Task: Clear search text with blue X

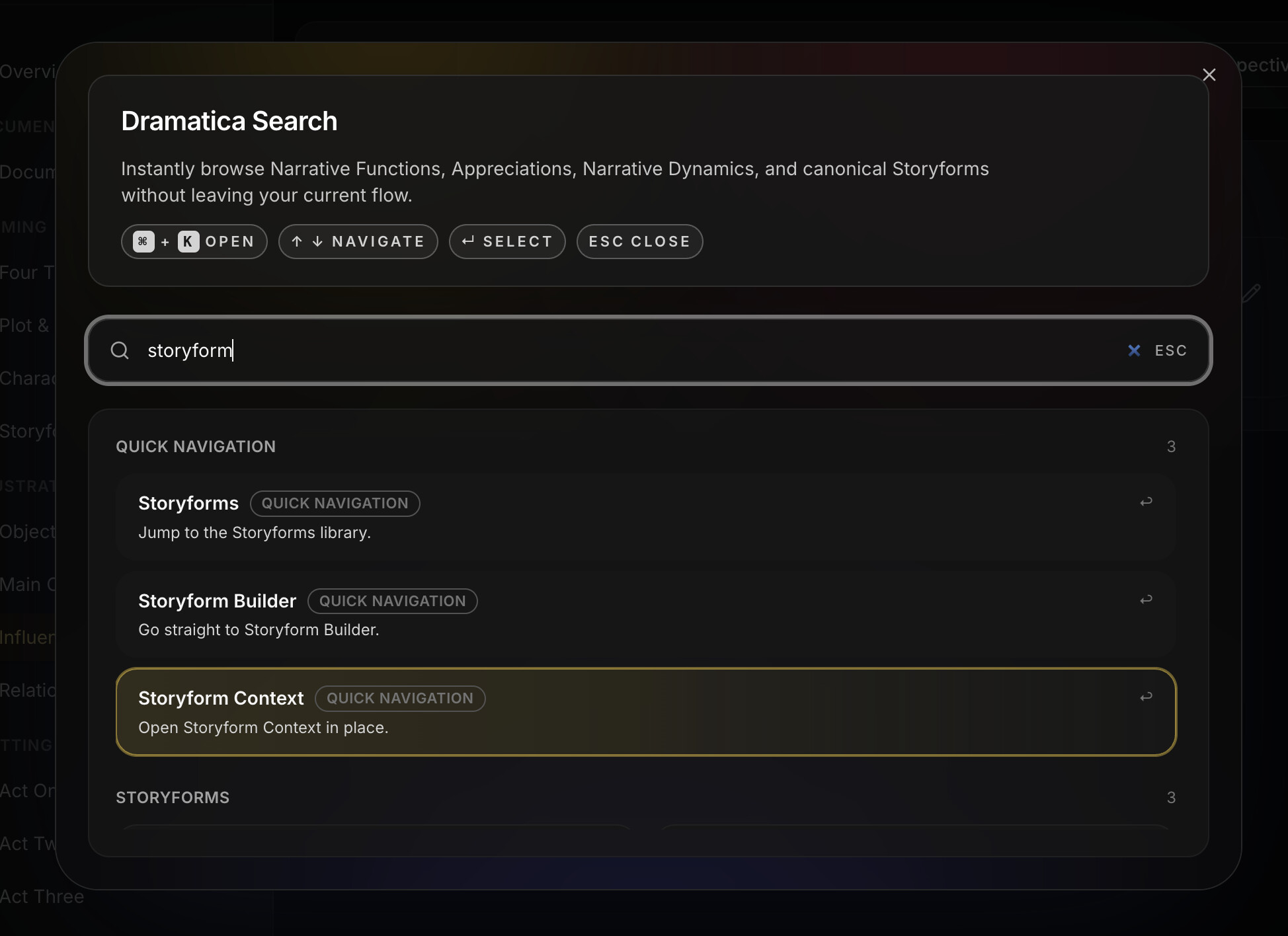Action: (x=1134, y=350)
